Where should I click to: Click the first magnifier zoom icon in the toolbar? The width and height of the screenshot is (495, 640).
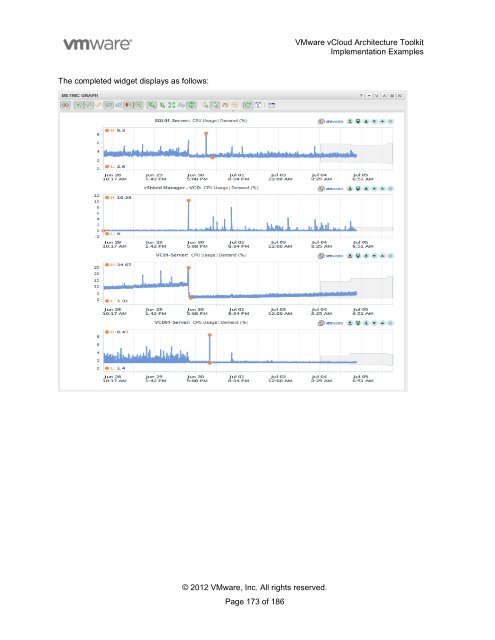click(x=205, y=105)
